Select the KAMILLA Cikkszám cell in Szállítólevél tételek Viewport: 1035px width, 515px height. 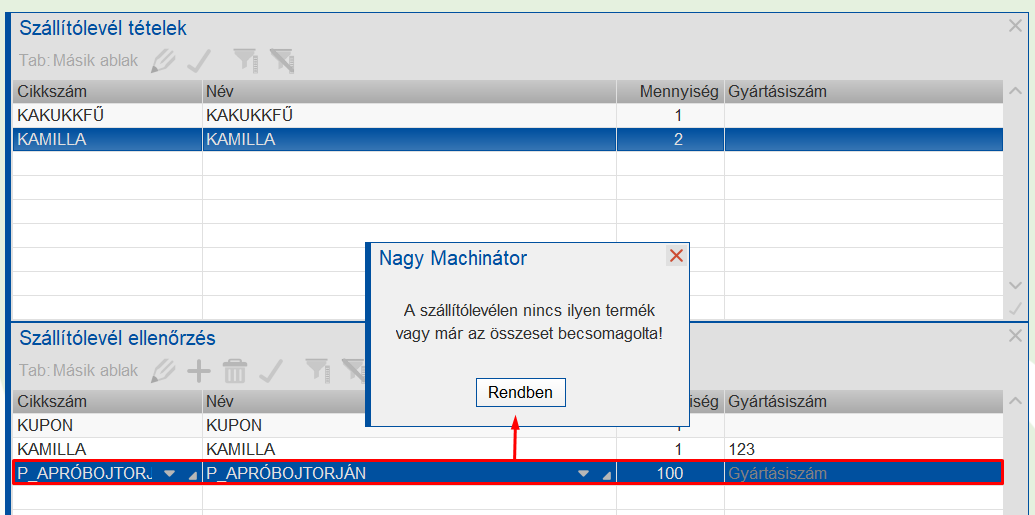point(108,140)
